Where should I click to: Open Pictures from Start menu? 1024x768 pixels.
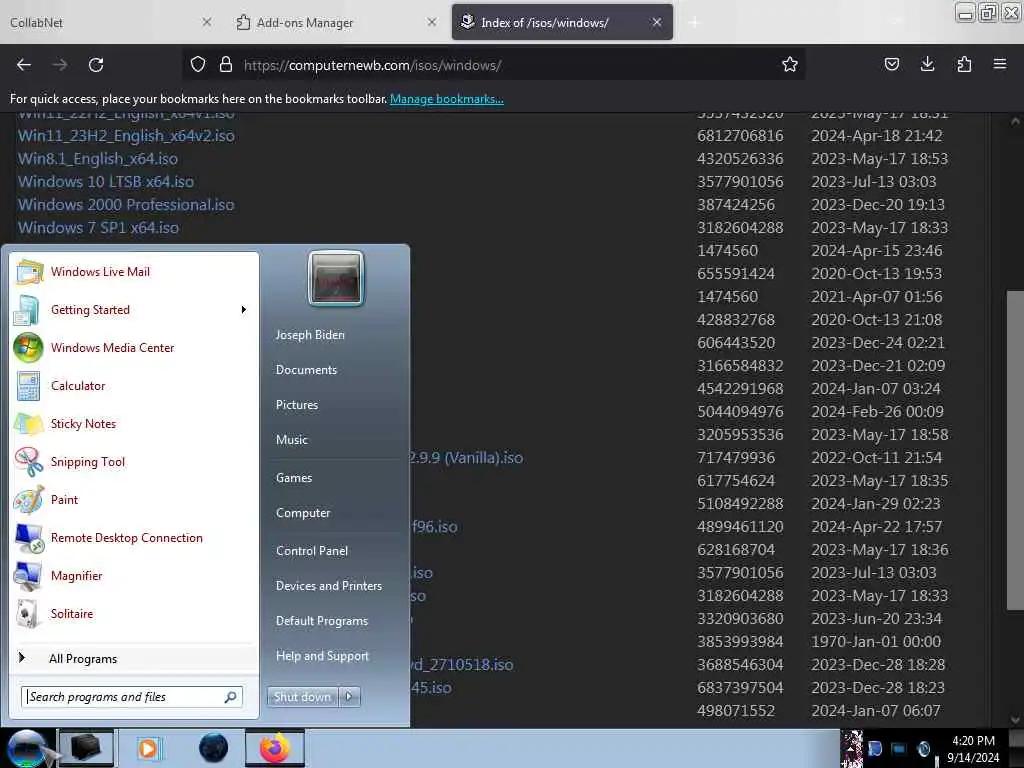coord(297,405)
